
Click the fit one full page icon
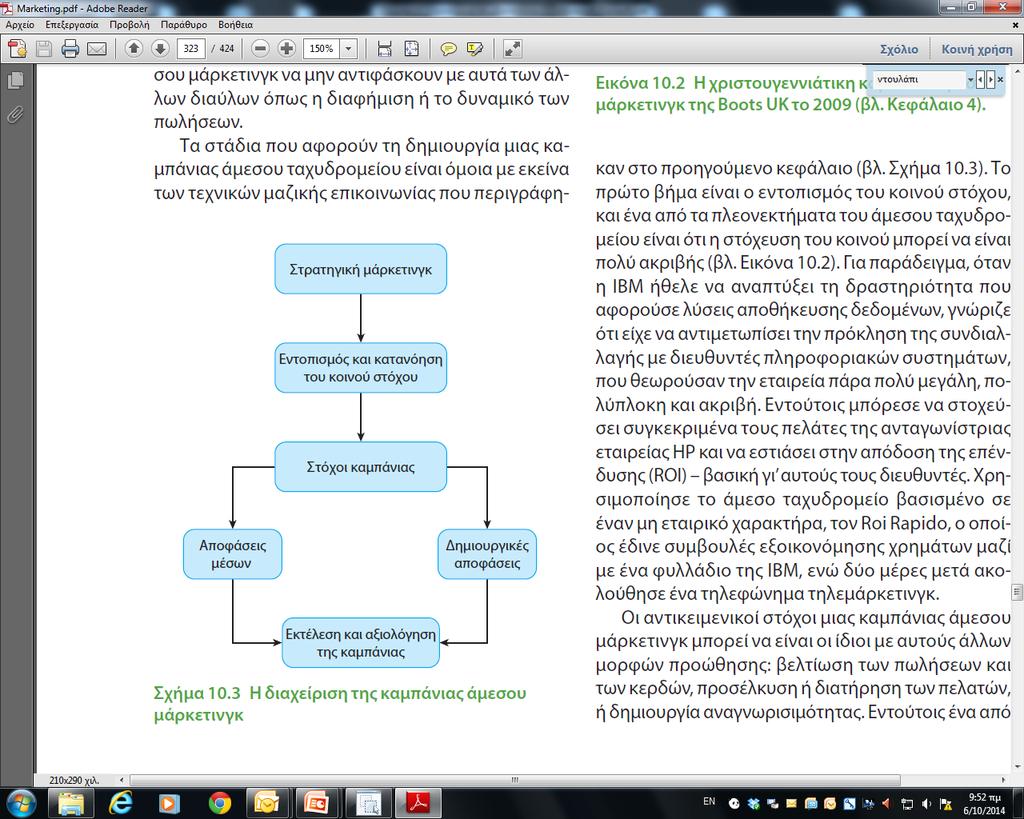point(411,49)
